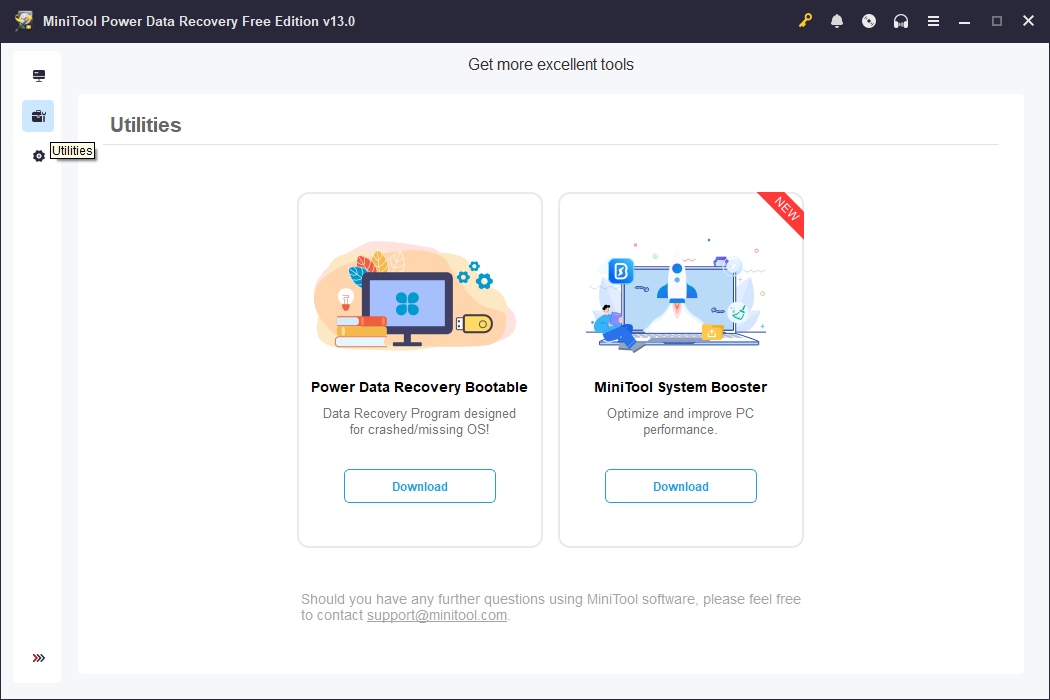Click the MiniTool System Booster title
This screenshot has height=700, width=1050.
[x=680, y=387]
